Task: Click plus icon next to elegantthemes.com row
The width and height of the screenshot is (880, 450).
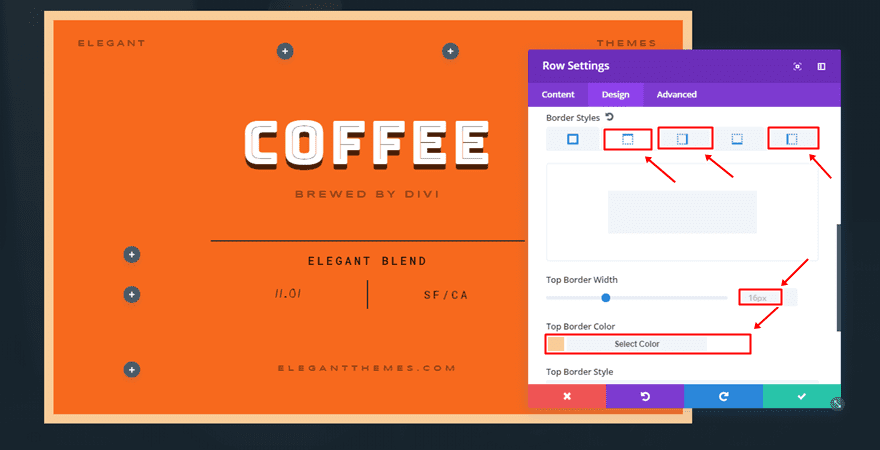Action: click(131, 370)
